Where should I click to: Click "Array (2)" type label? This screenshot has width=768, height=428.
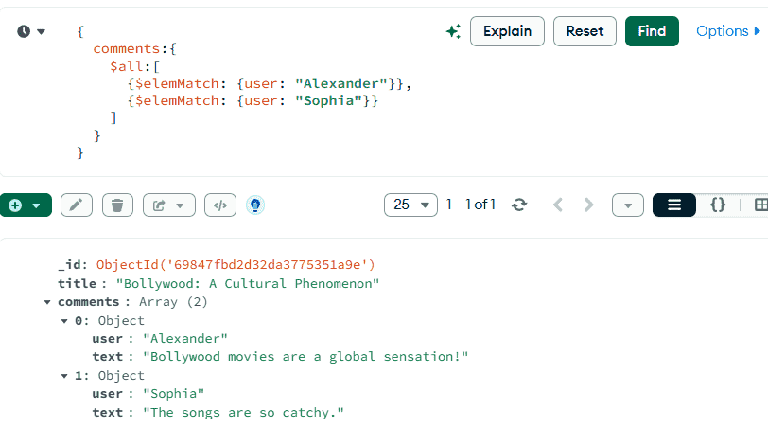173,302
